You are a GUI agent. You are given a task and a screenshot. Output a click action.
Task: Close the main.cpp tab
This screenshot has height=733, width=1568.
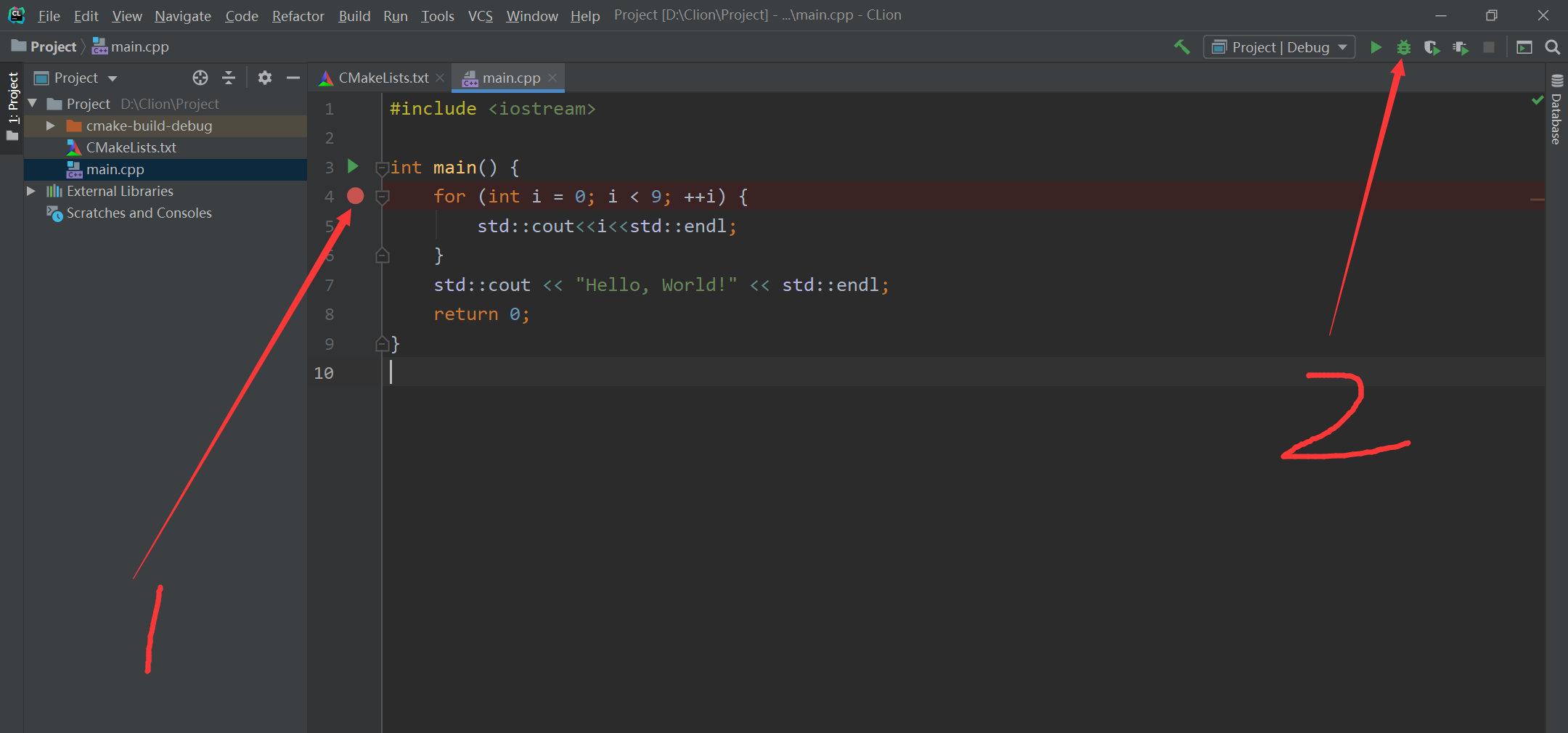(x=552, y=78)
